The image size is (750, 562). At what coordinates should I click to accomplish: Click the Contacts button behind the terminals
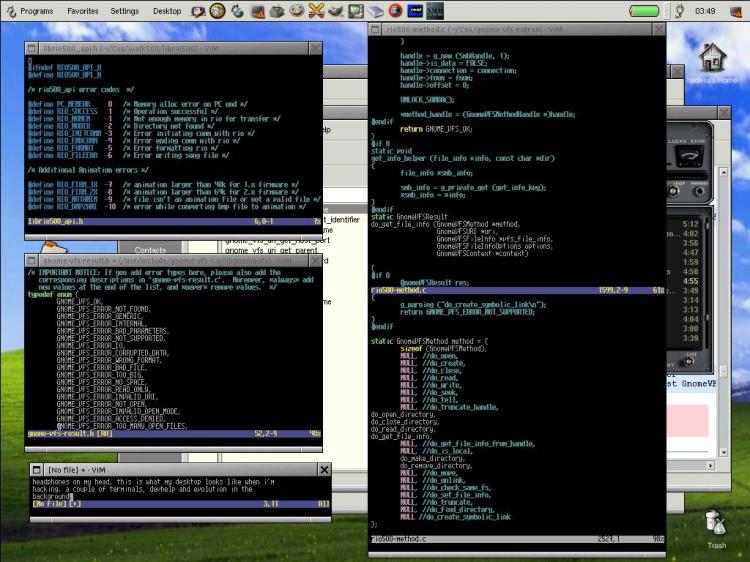pyautogui.click(x=150, y=249)
